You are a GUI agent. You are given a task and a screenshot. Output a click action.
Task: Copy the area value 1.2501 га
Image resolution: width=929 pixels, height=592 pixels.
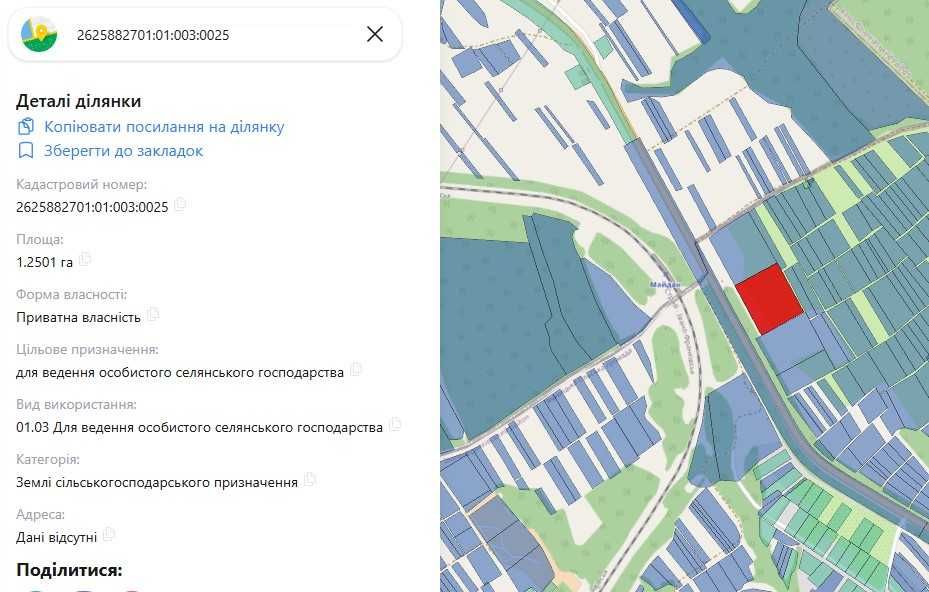coord(84,259)
